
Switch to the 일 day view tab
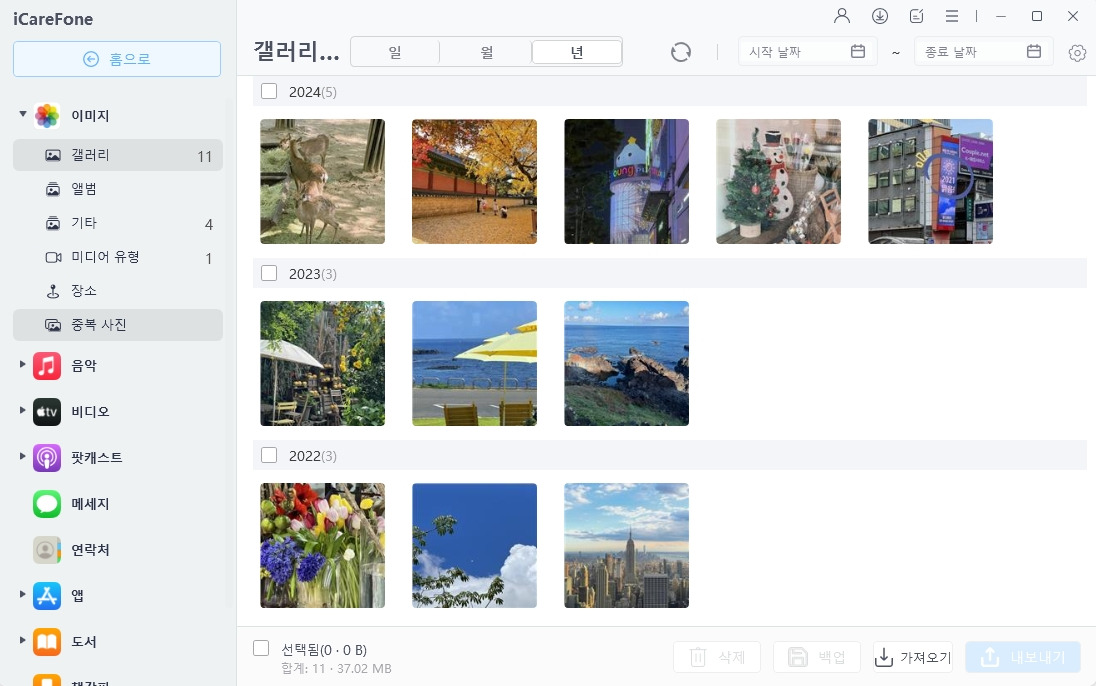[395, 52]
